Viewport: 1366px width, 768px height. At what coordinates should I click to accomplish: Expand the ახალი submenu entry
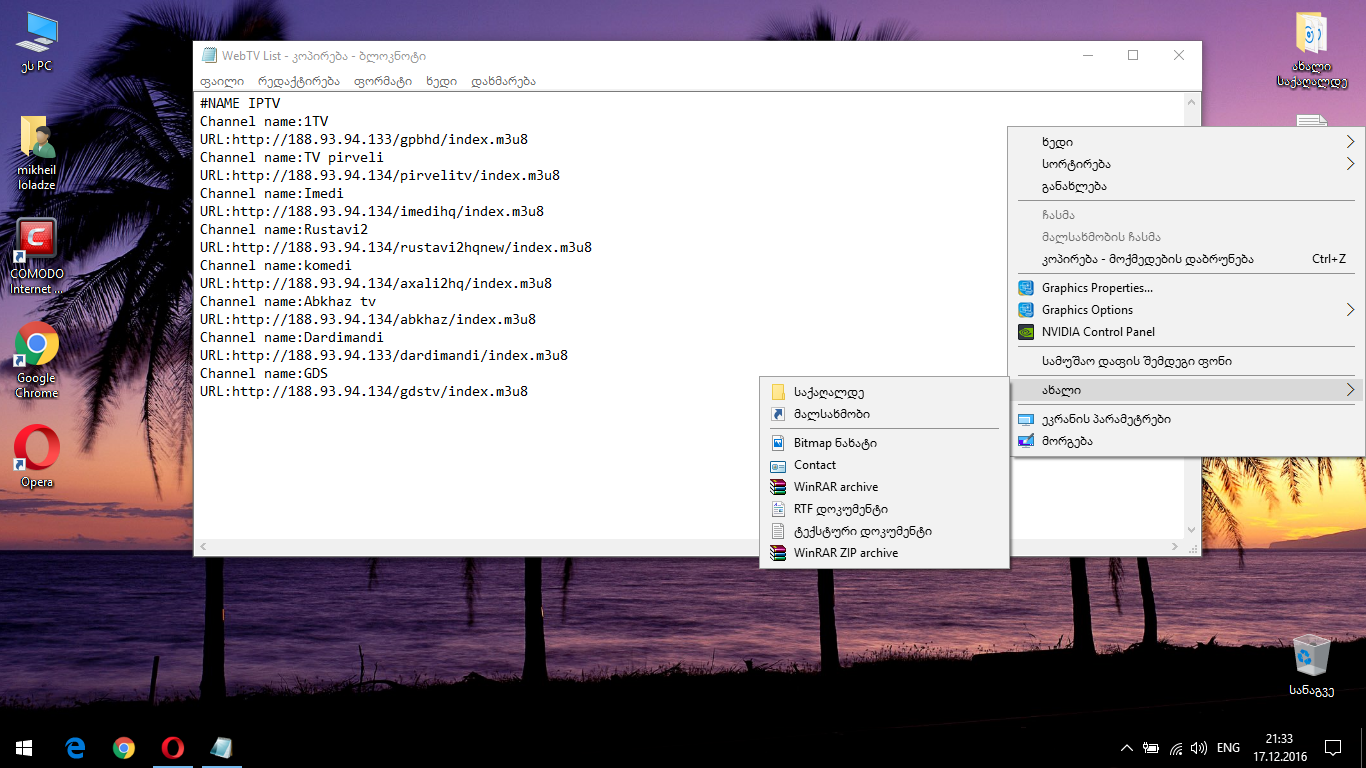[x=1186, y=390]
